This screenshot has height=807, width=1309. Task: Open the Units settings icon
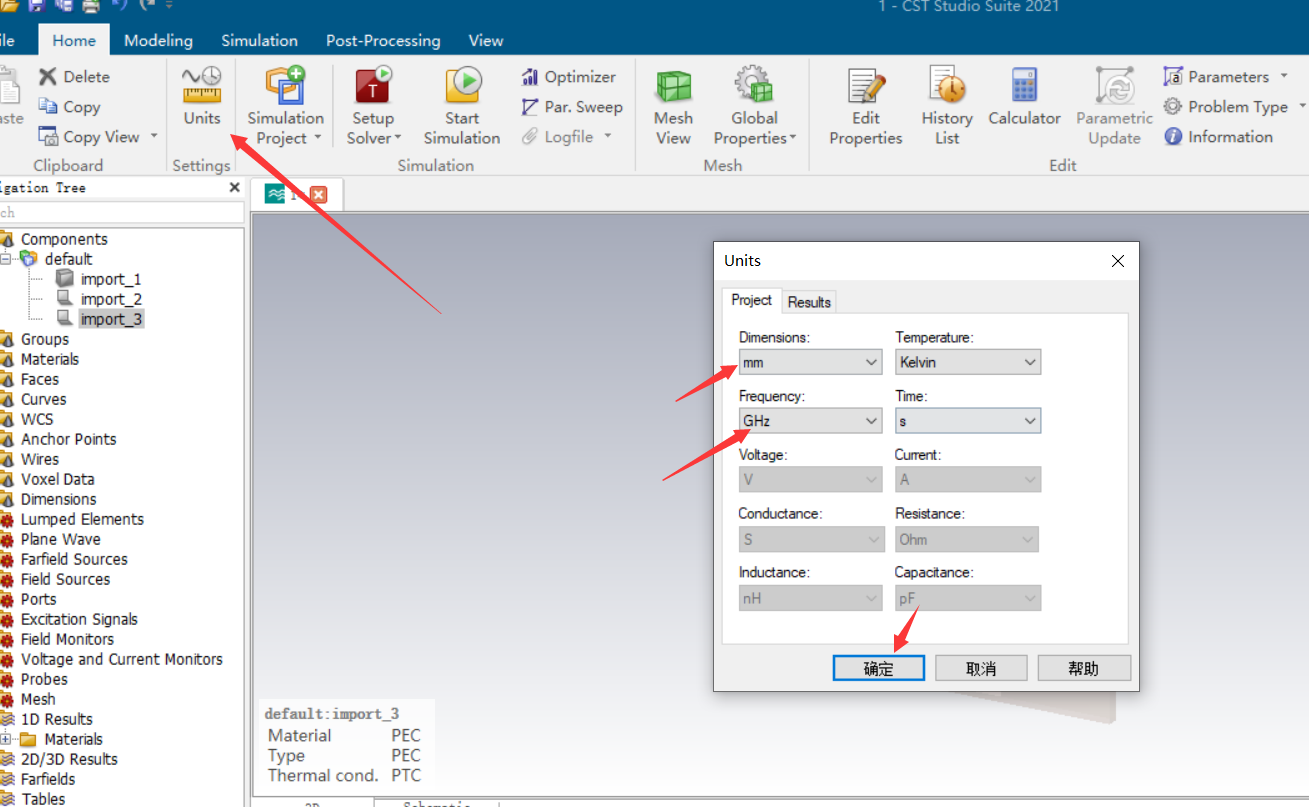[x=202, y=96]
